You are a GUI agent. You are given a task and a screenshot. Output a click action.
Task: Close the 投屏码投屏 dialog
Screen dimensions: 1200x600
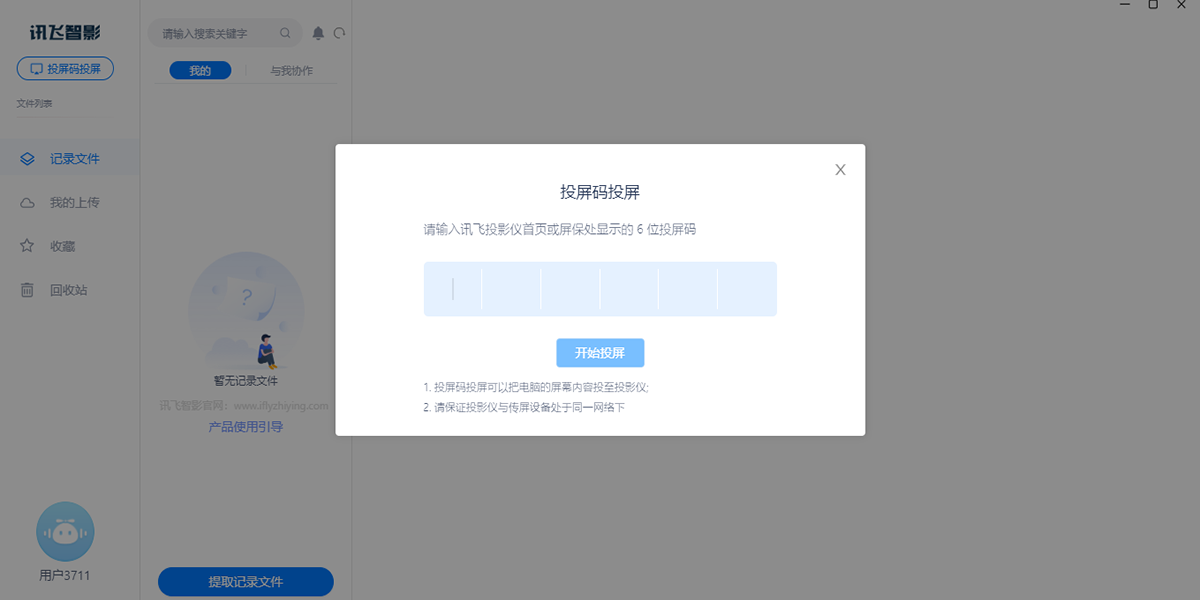(840, 170)
